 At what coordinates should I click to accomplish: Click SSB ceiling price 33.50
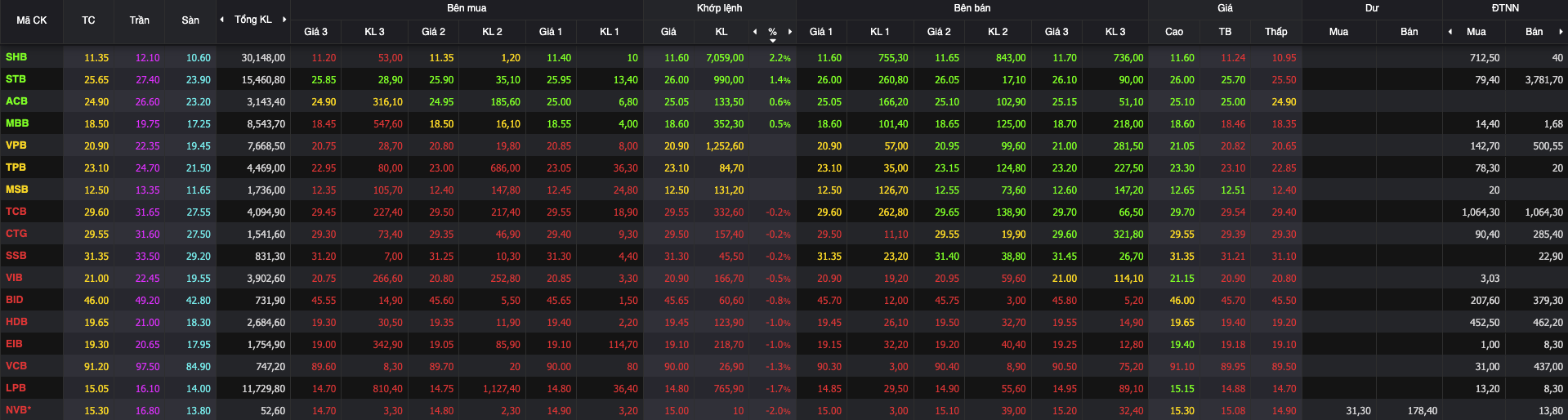point(147,257)
